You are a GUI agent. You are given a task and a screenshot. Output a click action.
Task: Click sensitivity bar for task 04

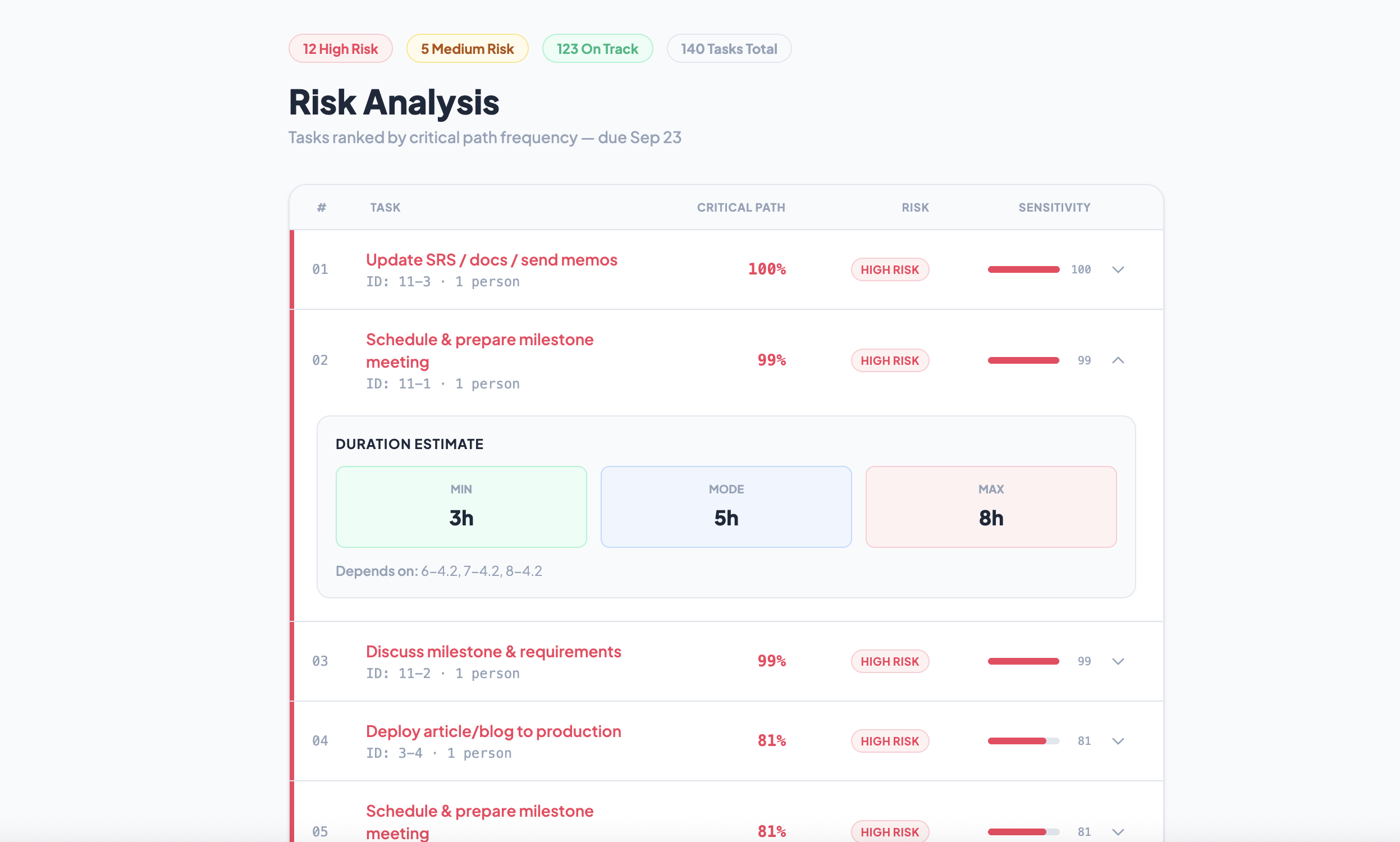[x=1023, y=741]
